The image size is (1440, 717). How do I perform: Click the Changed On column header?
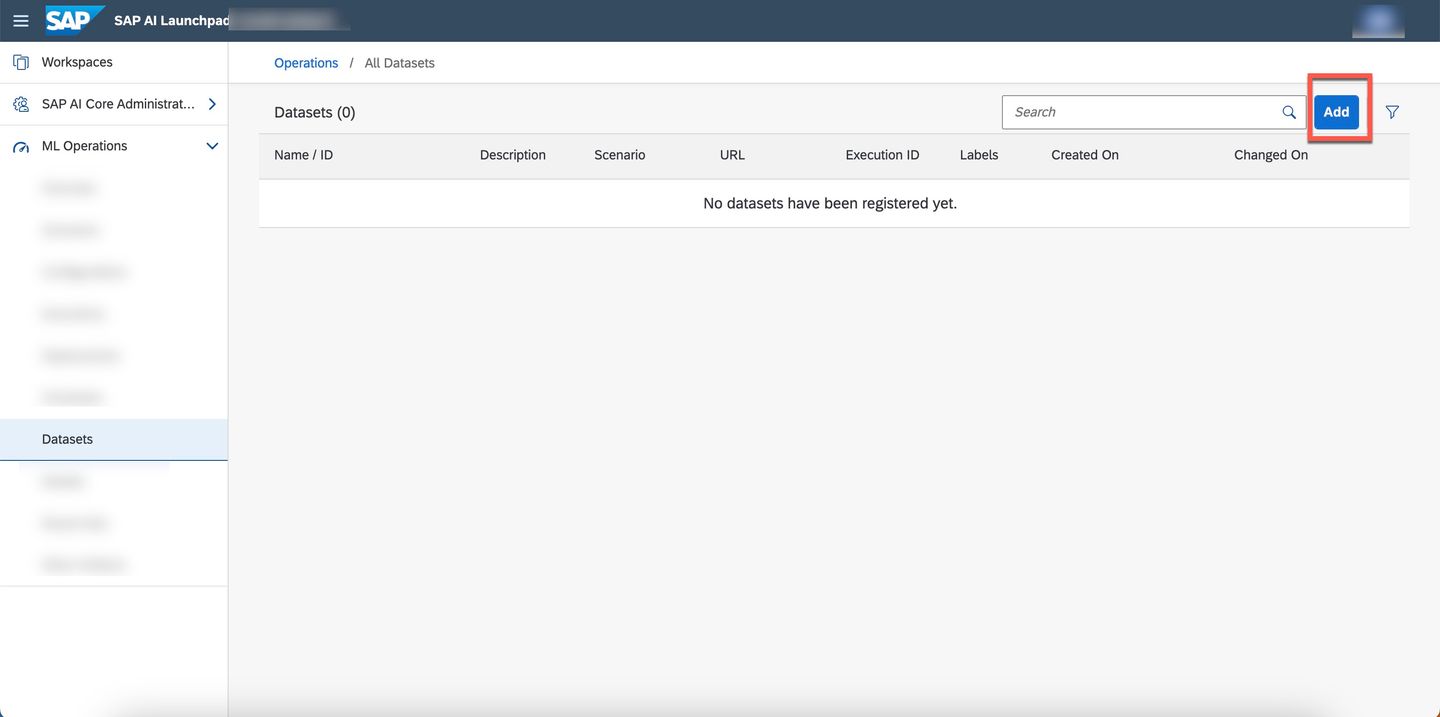[x=1271, y=155]
